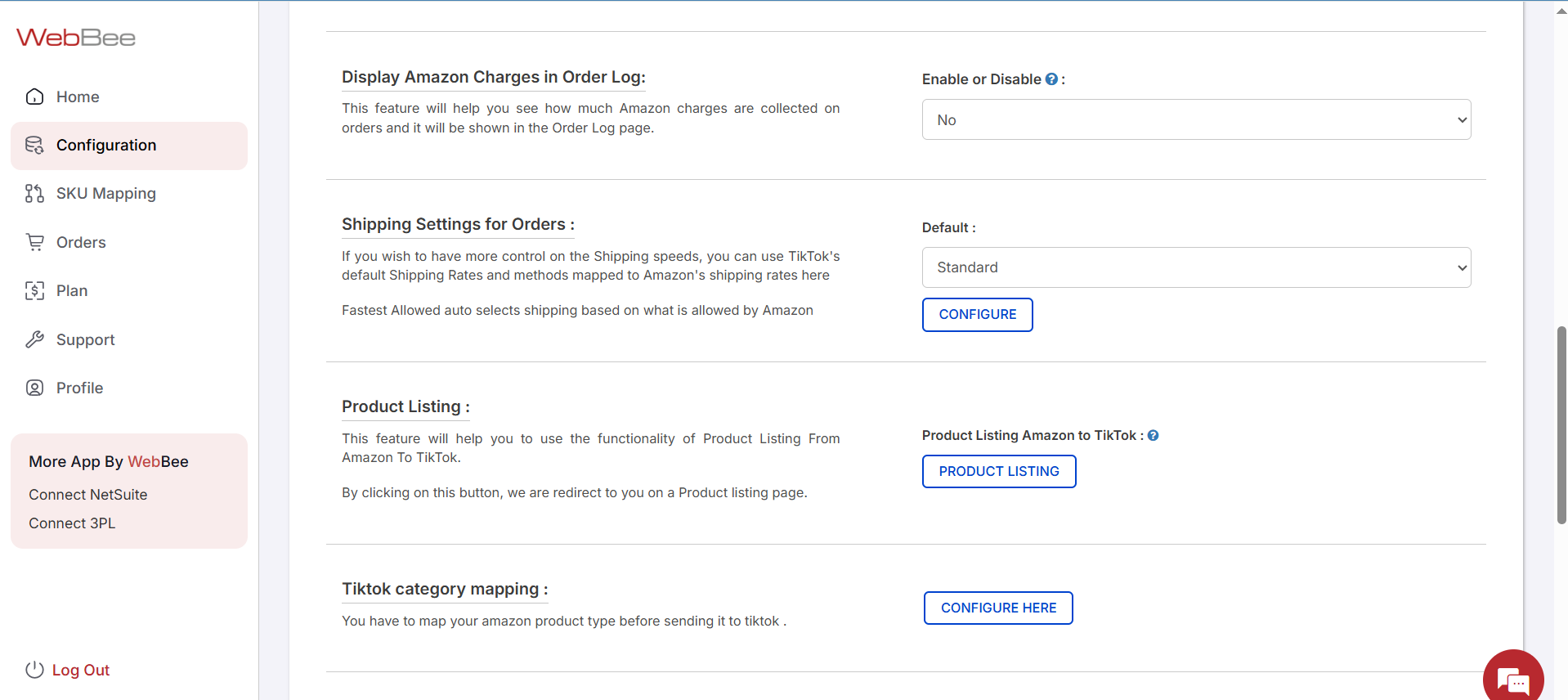This screenshot has width=1568, height=700.
Task: Go to SKU Mapping page
Action: point(105,194)
